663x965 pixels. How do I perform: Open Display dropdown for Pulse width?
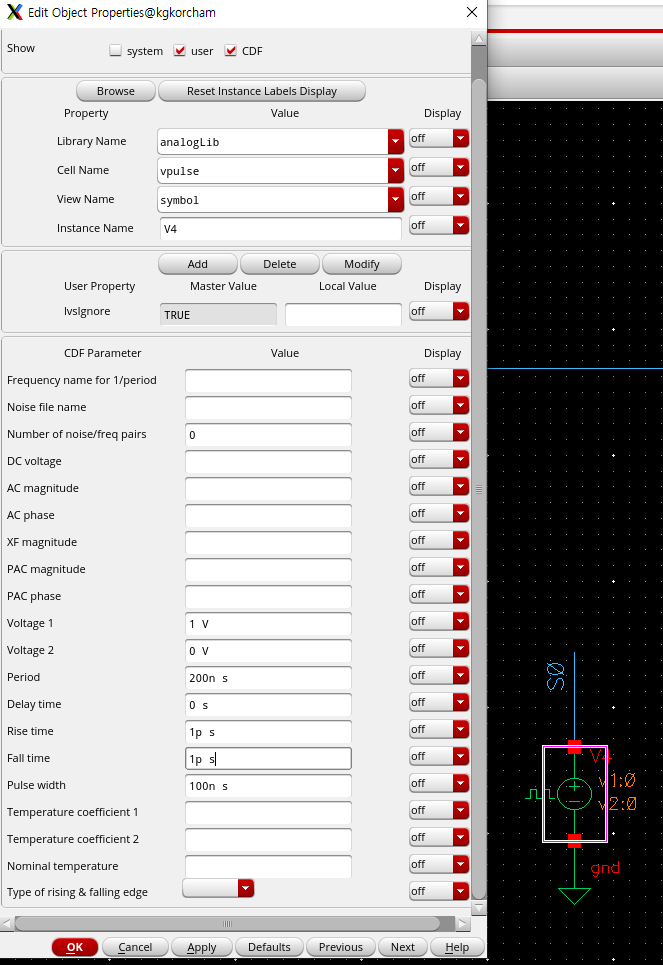pyautogui.click(x=460, y=783)
